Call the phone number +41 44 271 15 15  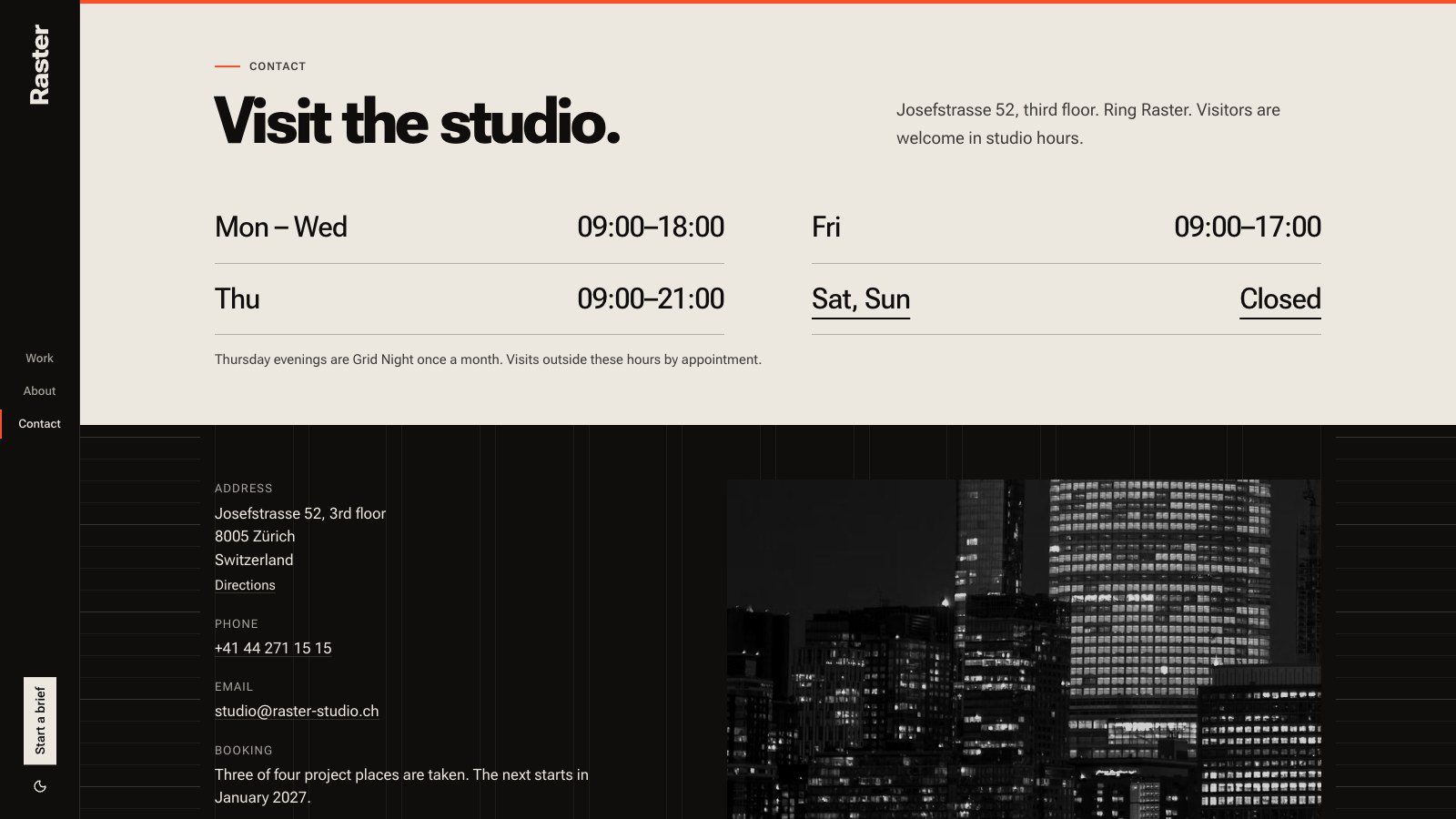point(273,648)
